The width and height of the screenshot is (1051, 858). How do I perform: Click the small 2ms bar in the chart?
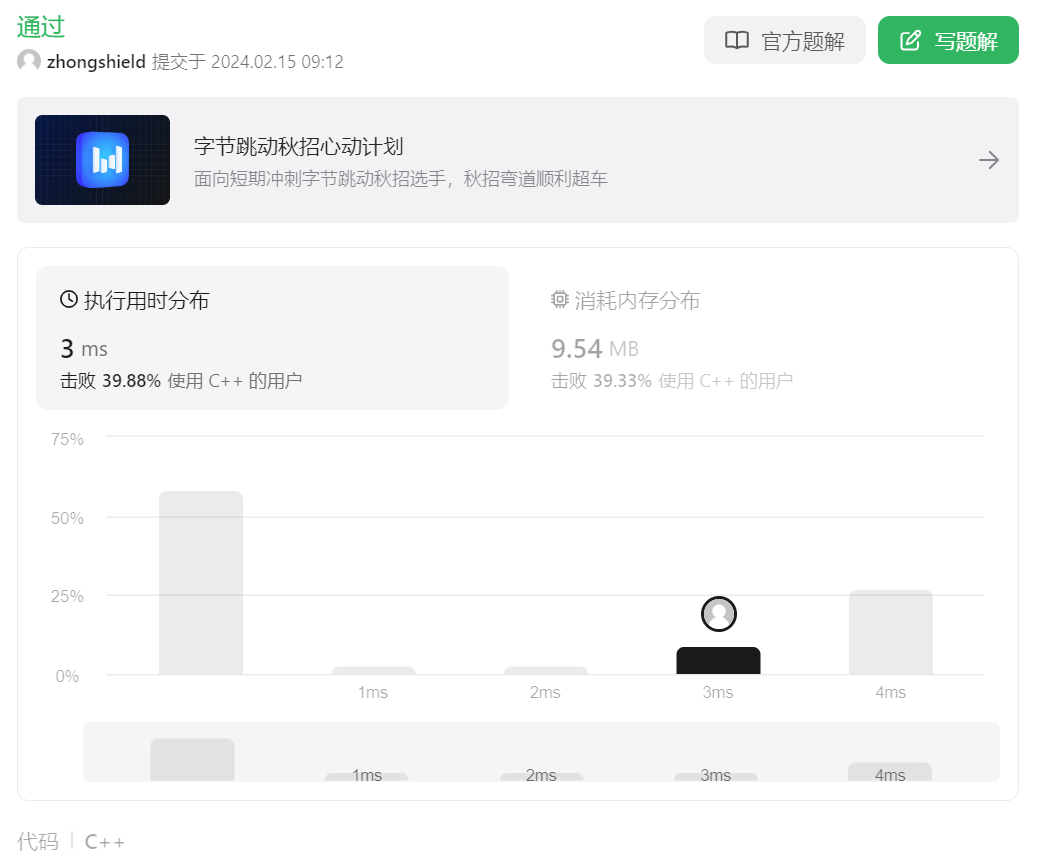546,670
